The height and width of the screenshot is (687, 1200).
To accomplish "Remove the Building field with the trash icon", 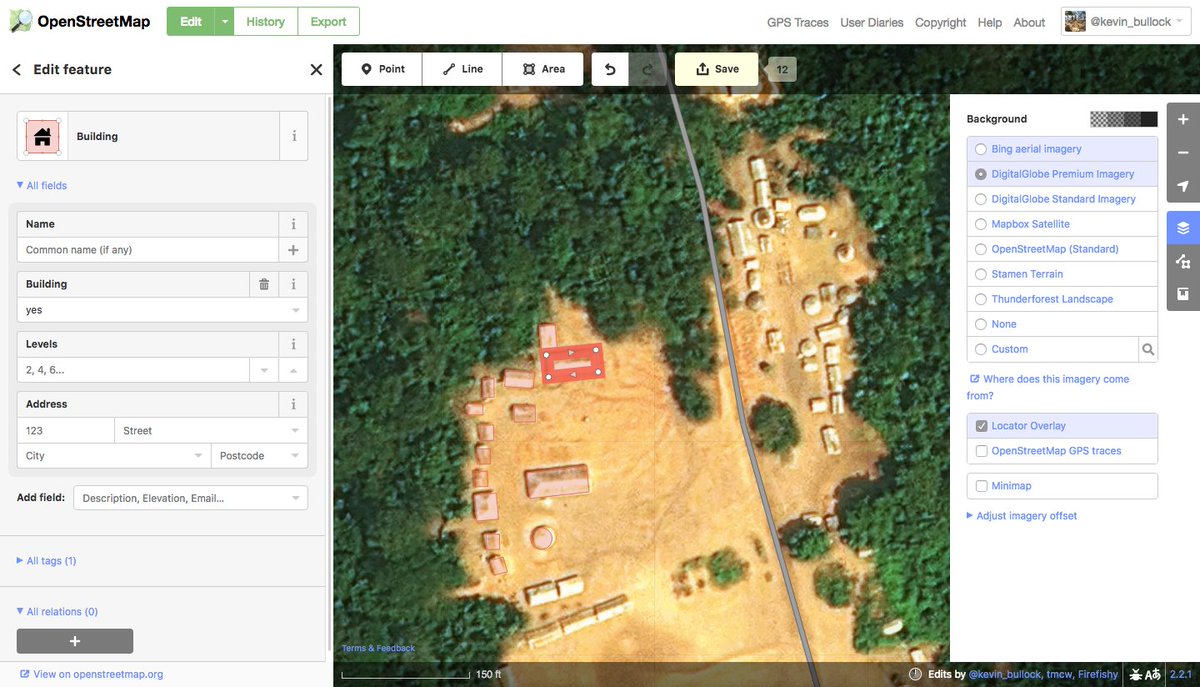I will click(x=264, y=284).
